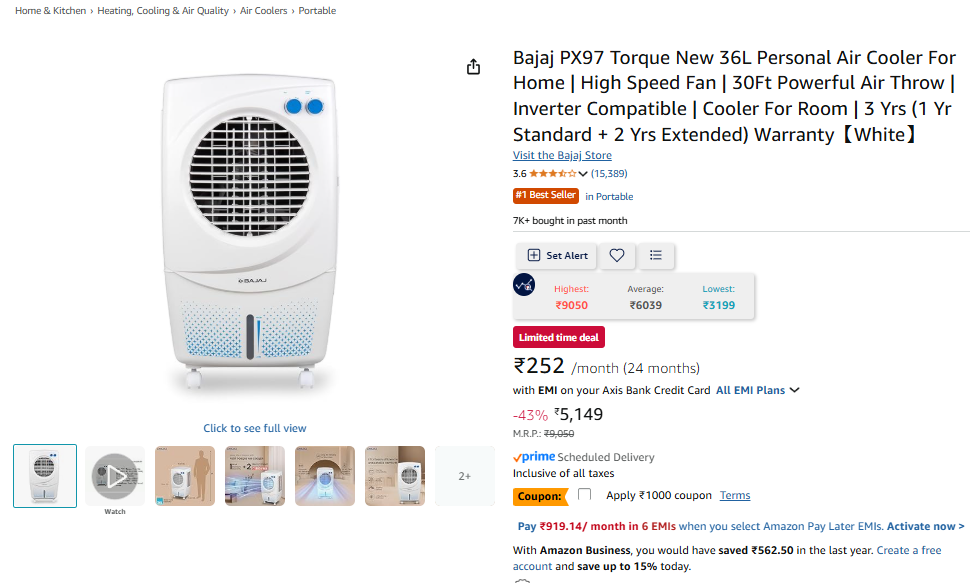The image size is (980, 583).
Task: Select the cooler with human silhouette thumbnail
Action: click(185, 476)
